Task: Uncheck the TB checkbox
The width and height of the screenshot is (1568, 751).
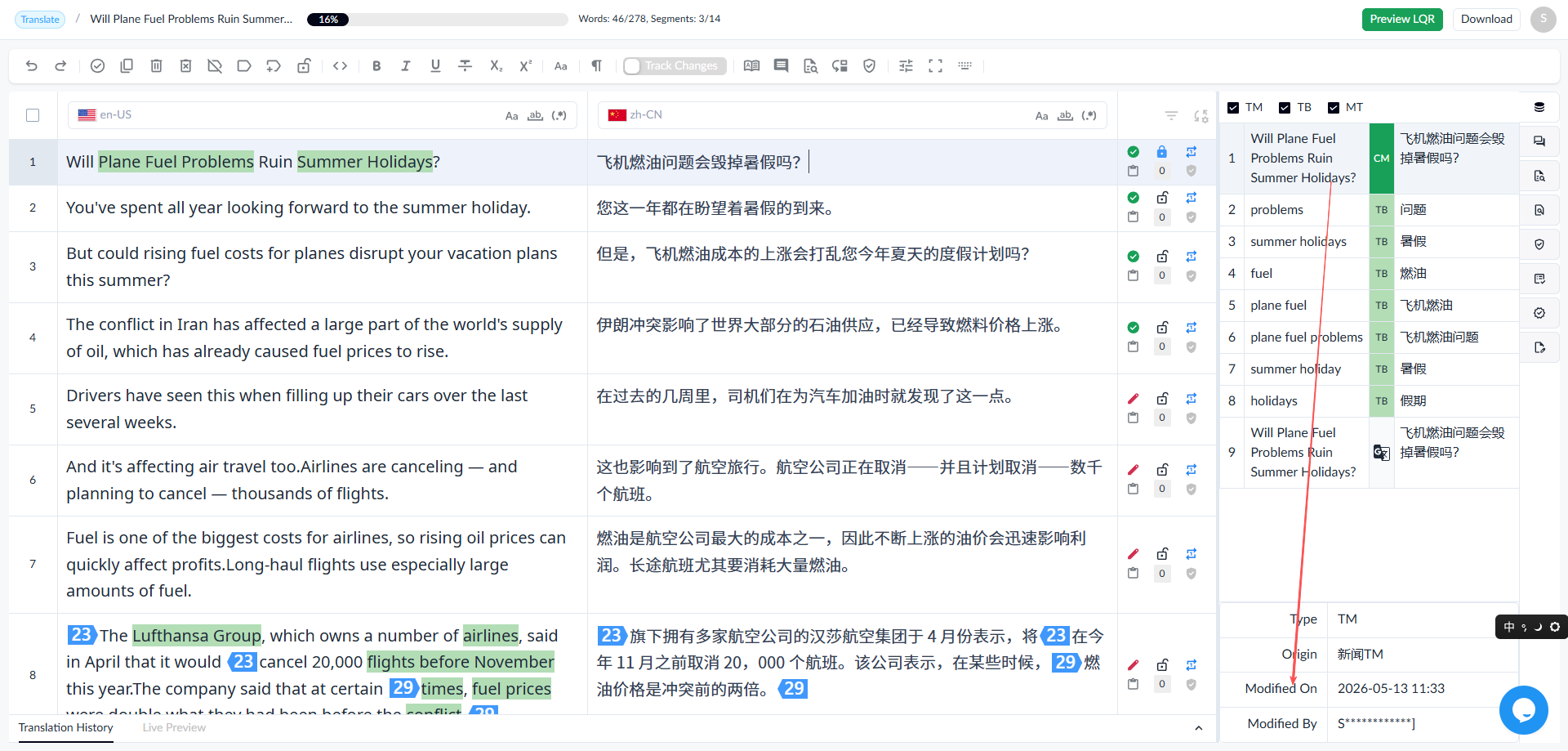Action: tap(1285, 108)
